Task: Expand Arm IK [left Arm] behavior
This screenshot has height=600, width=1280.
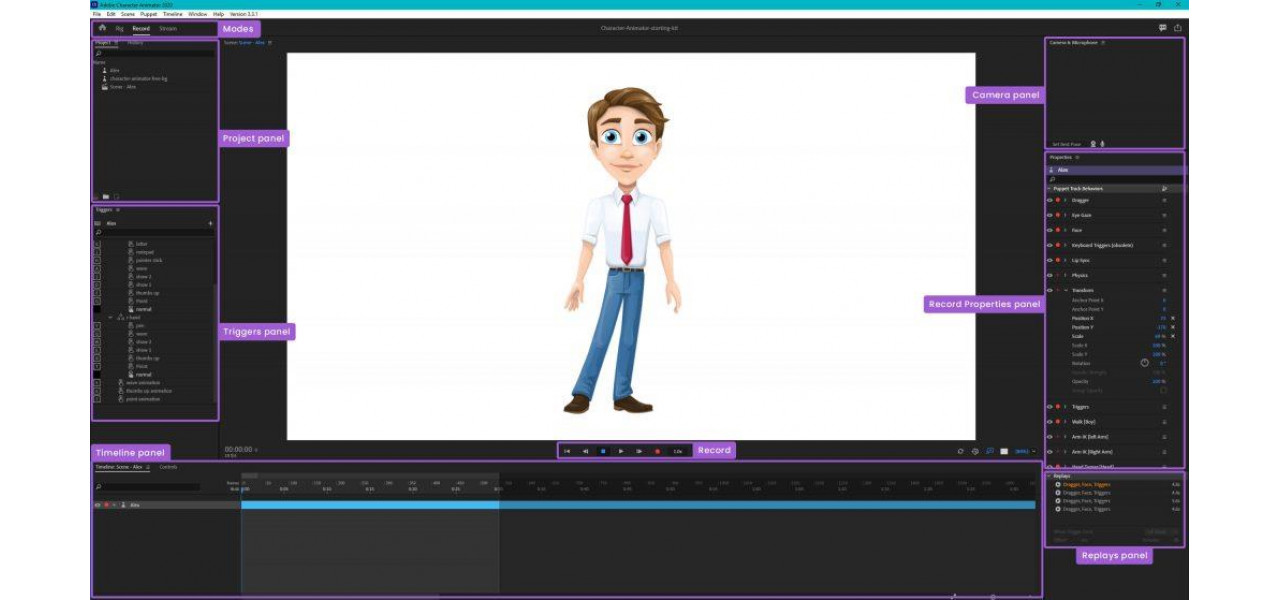Action: pos(1066,437)
